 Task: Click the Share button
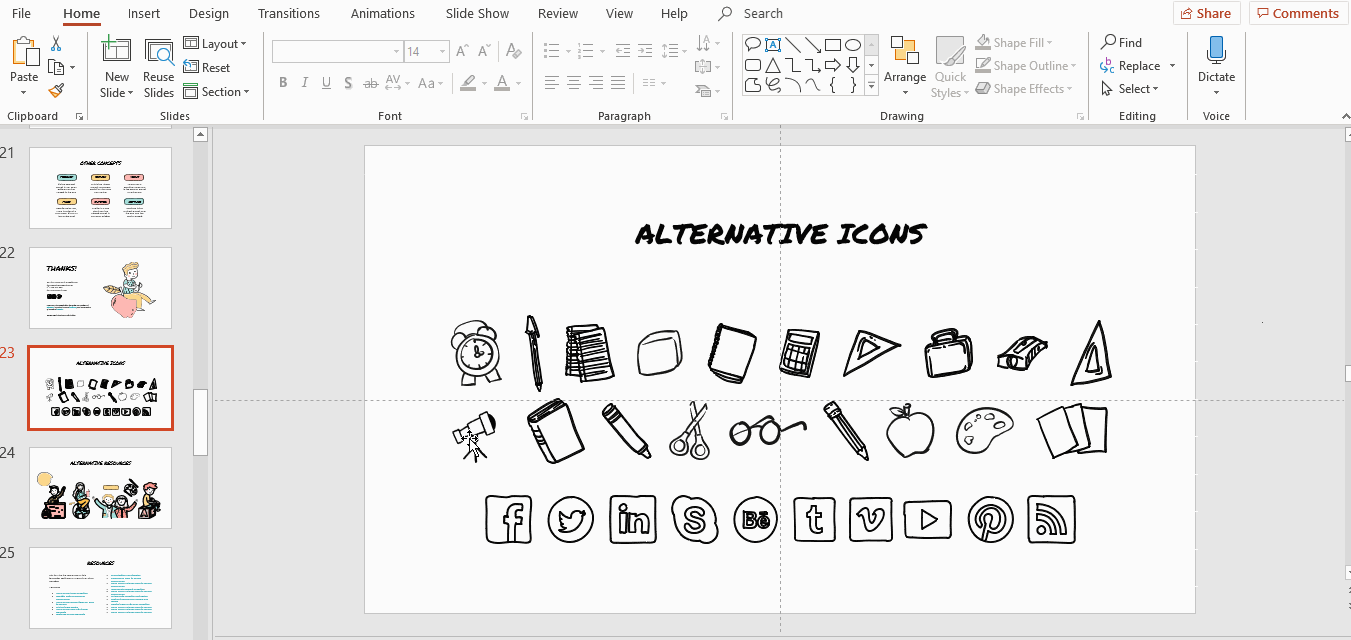click(x=1206, y=13)
